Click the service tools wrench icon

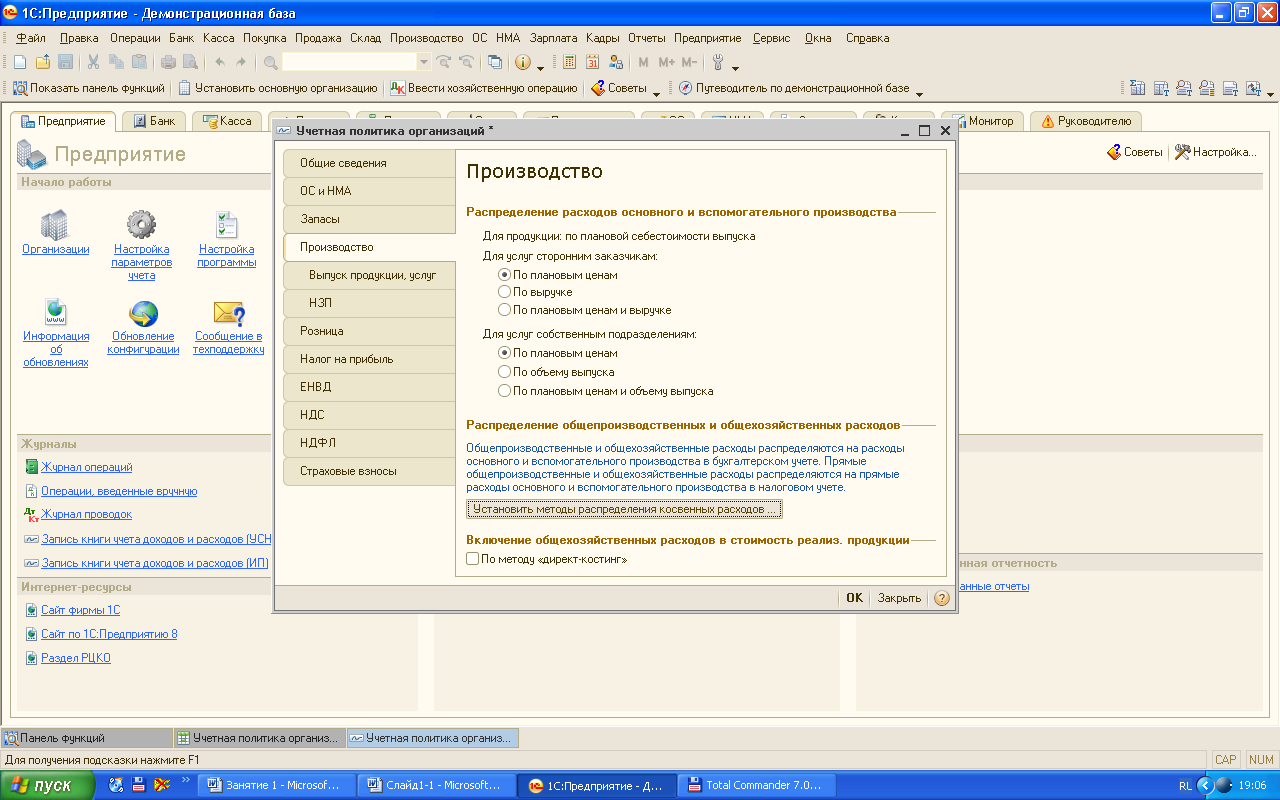[x=718, y=62]
